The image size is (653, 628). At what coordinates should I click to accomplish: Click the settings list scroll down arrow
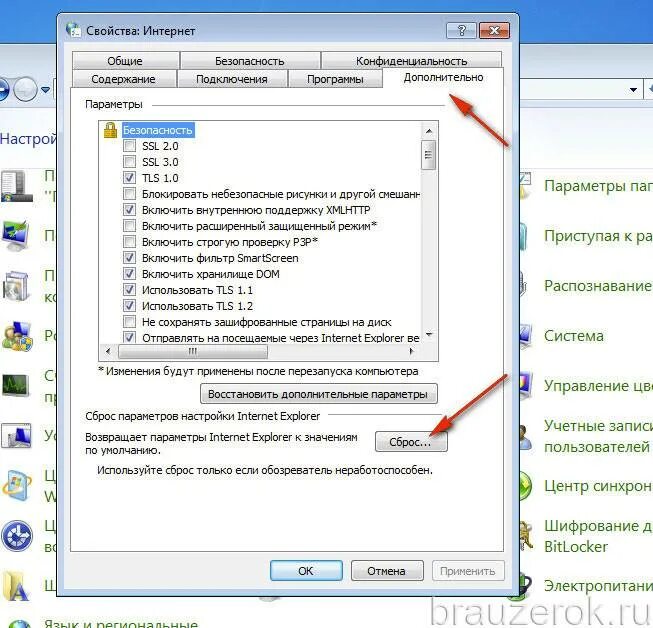429,335
